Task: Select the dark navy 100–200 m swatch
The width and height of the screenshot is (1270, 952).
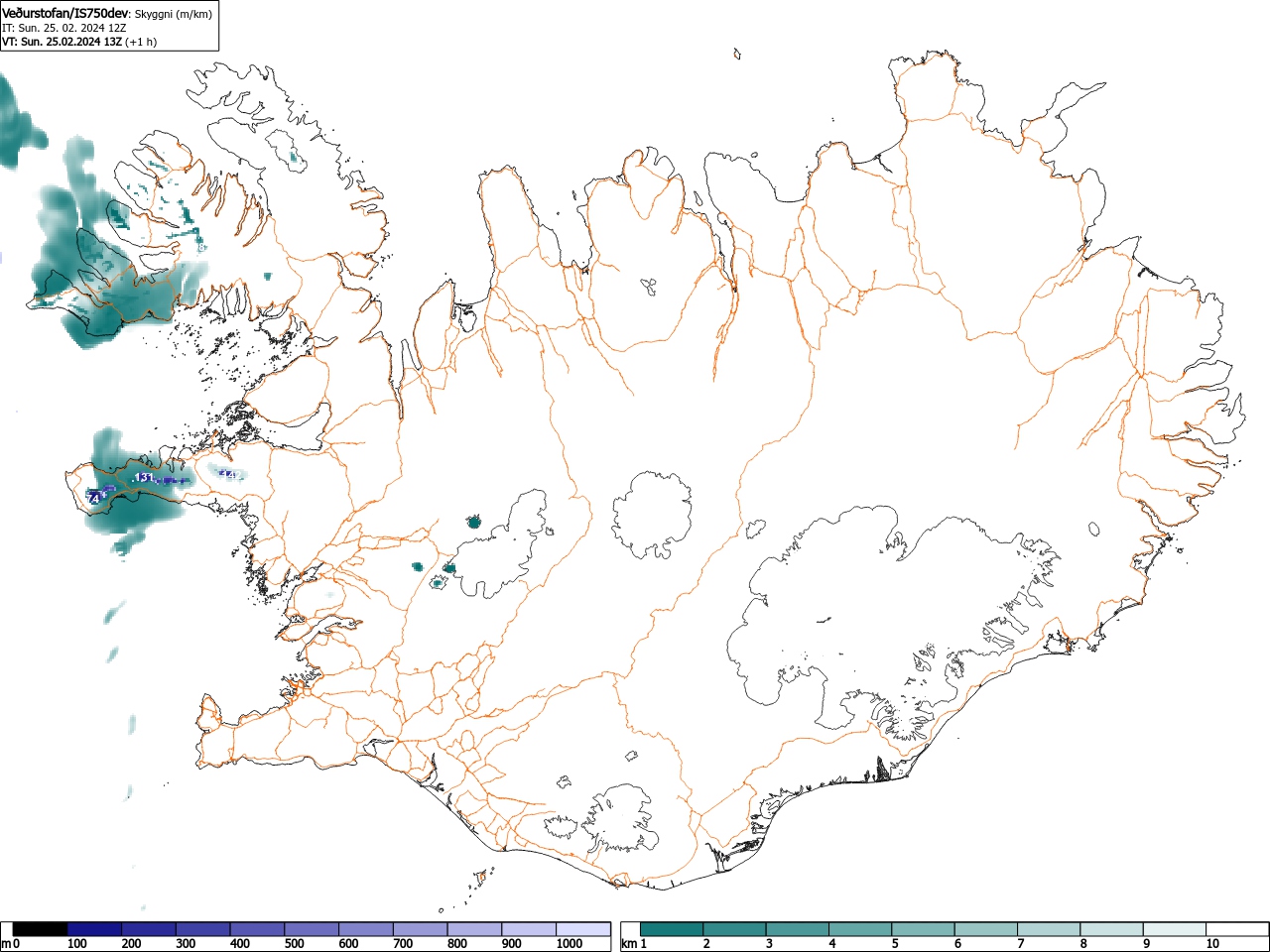Action: 94,929
